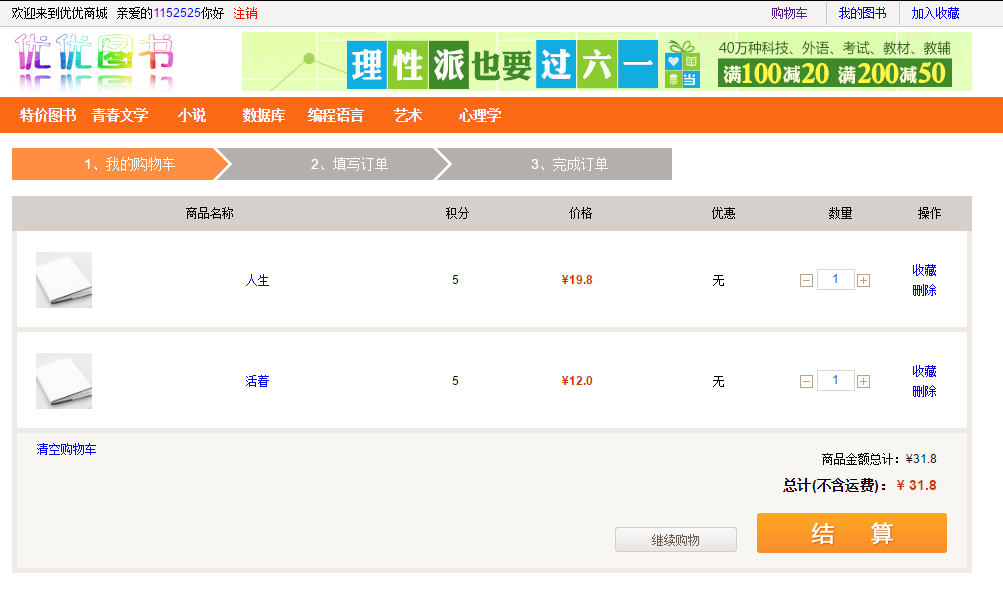This screenshot has width=1003, height=590.
Task: Open the 心理学 category
Action: 480,115
